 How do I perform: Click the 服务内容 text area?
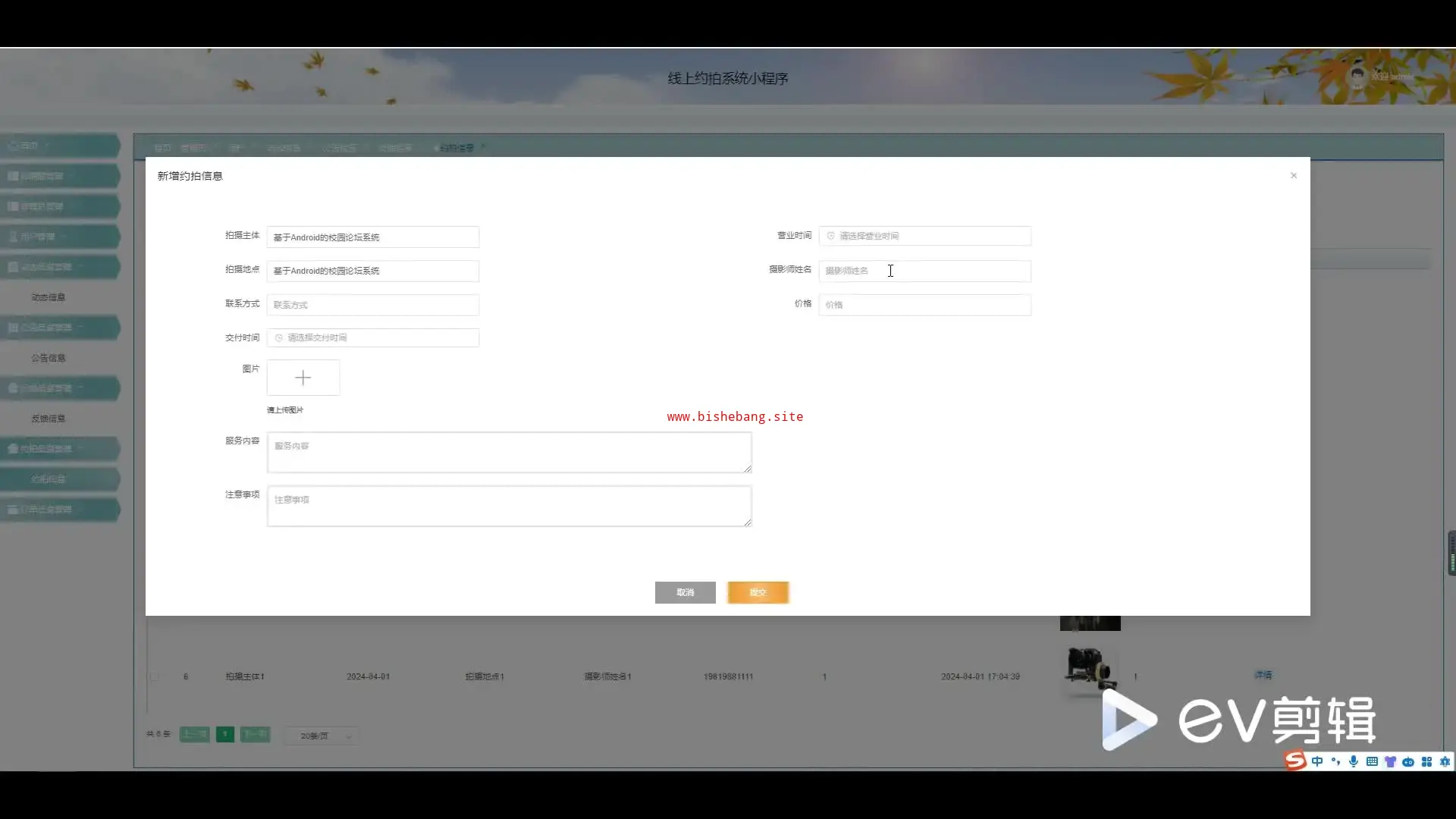coord(509,452)
